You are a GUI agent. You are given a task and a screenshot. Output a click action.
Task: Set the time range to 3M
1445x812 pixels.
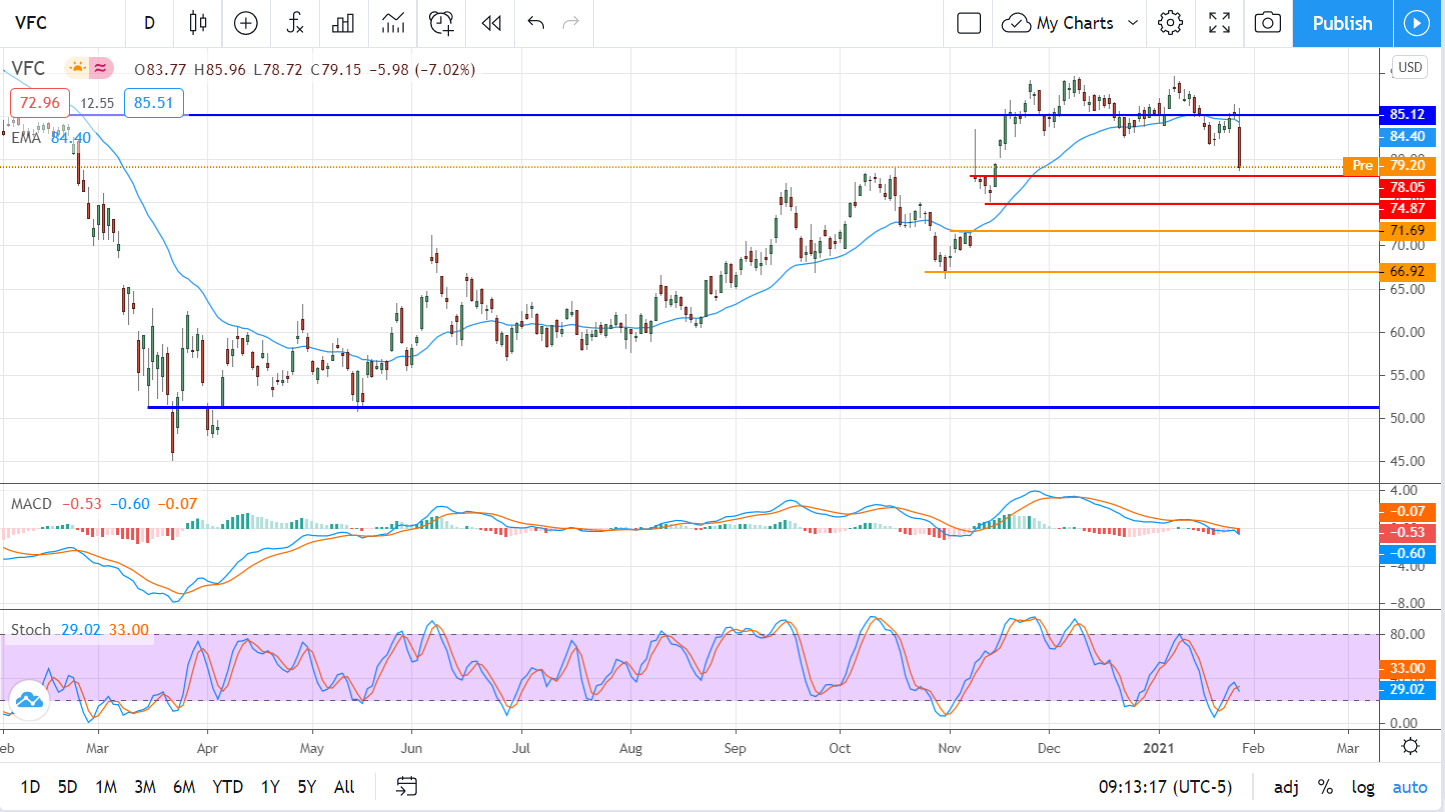(145, 787)
